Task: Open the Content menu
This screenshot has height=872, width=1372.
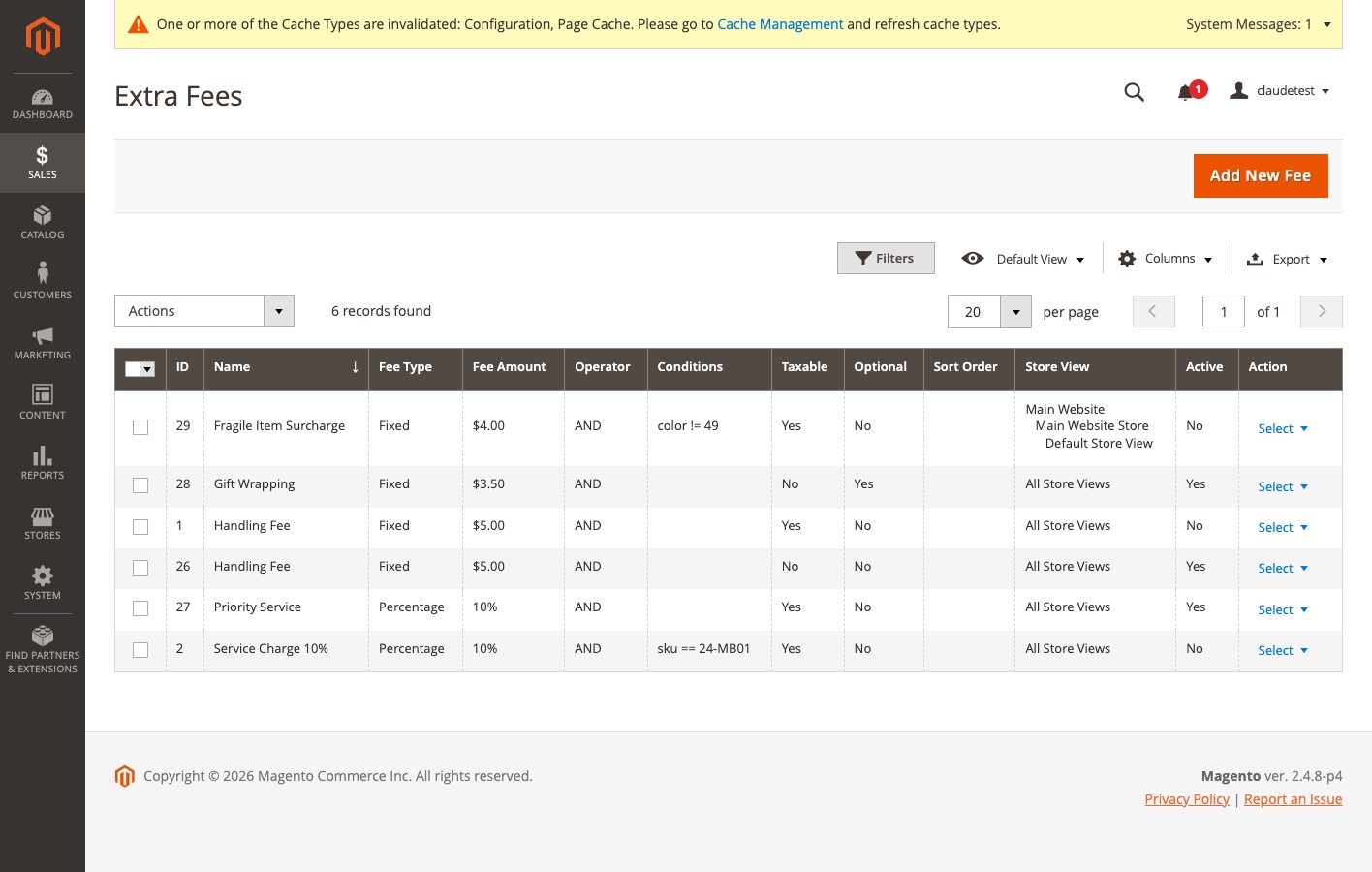Action: (43, 403)
